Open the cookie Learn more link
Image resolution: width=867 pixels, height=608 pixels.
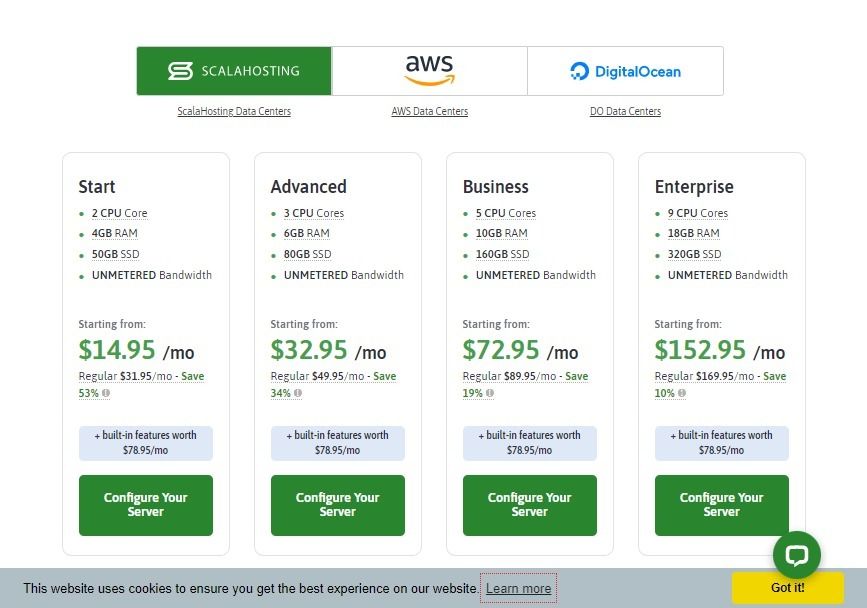click(519, 588)
